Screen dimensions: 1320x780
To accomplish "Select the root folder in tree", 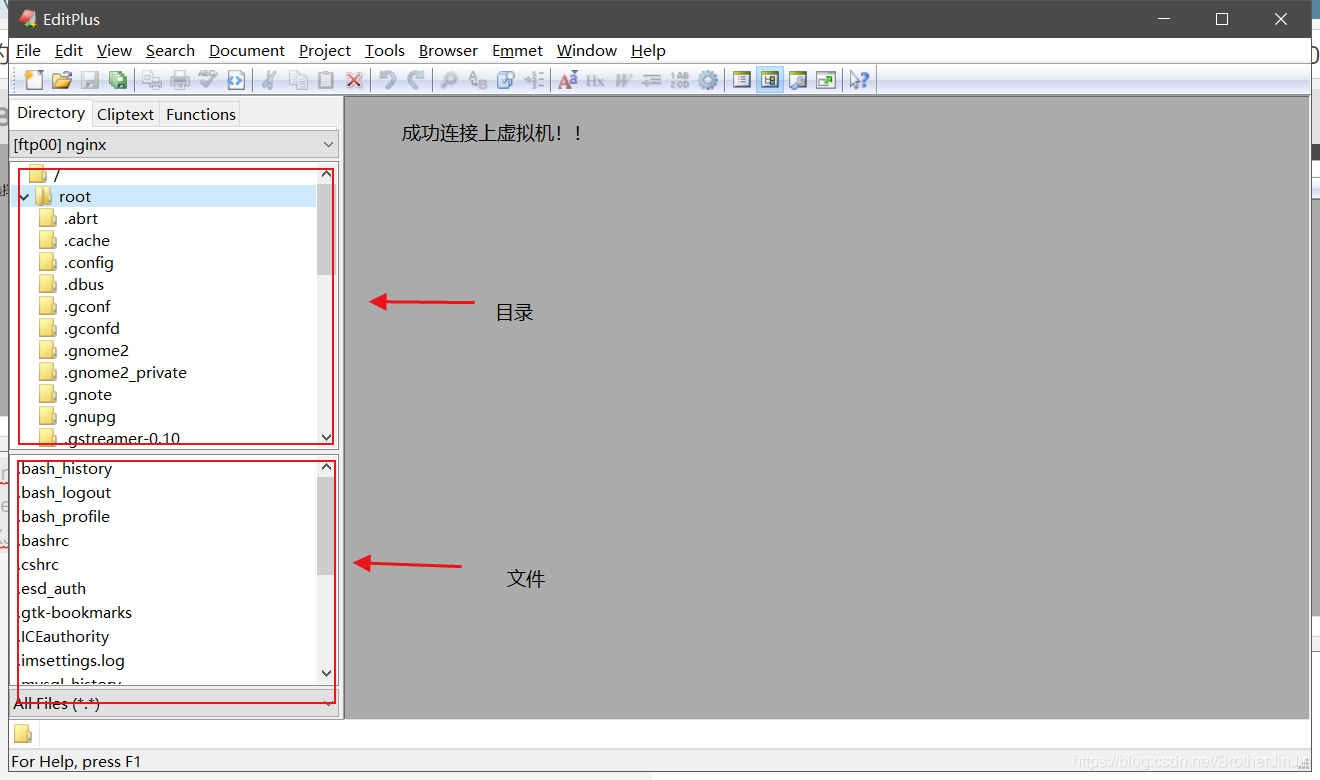I will [x=75, y=197].
